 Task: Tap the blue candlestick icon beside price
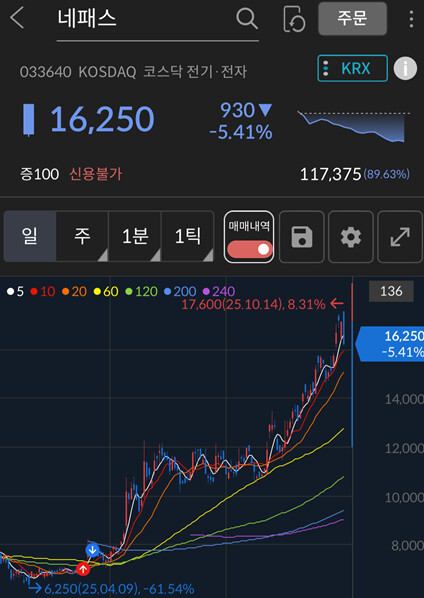click(x=29, y=119)
